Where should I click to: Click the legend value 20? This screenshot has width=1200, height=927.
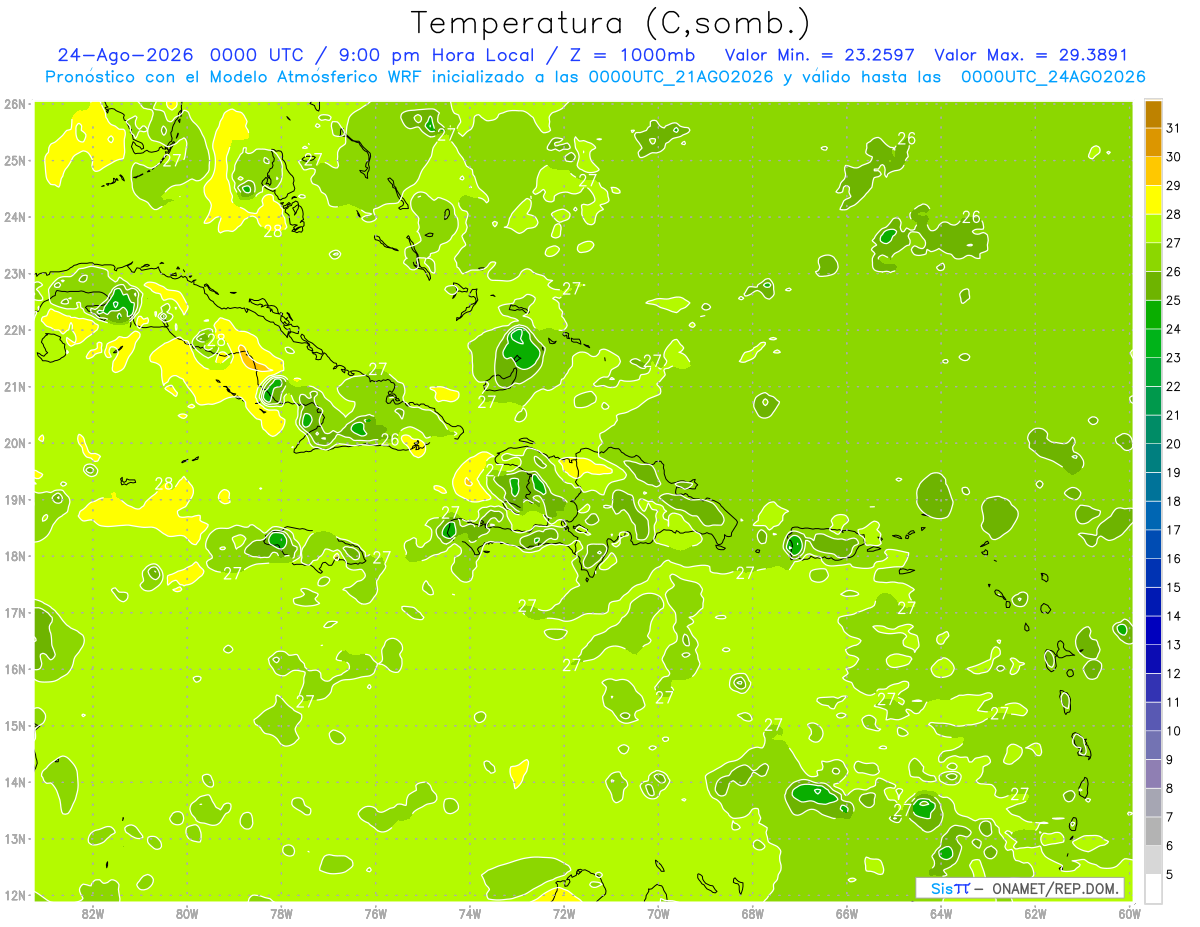tap(1174, 444)
